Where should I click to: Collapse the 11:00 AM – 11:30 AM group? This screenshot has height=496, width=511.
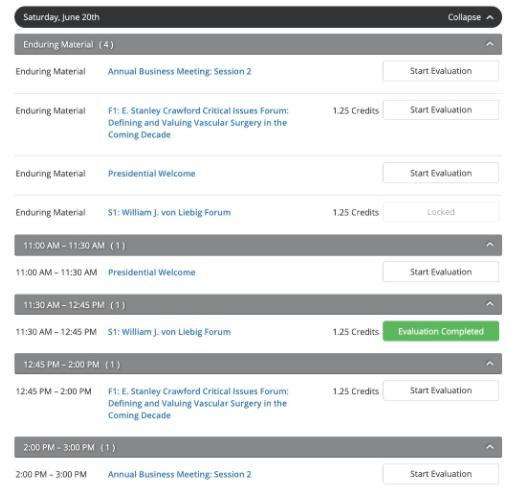pyautogui.click(x=489, y=245)
